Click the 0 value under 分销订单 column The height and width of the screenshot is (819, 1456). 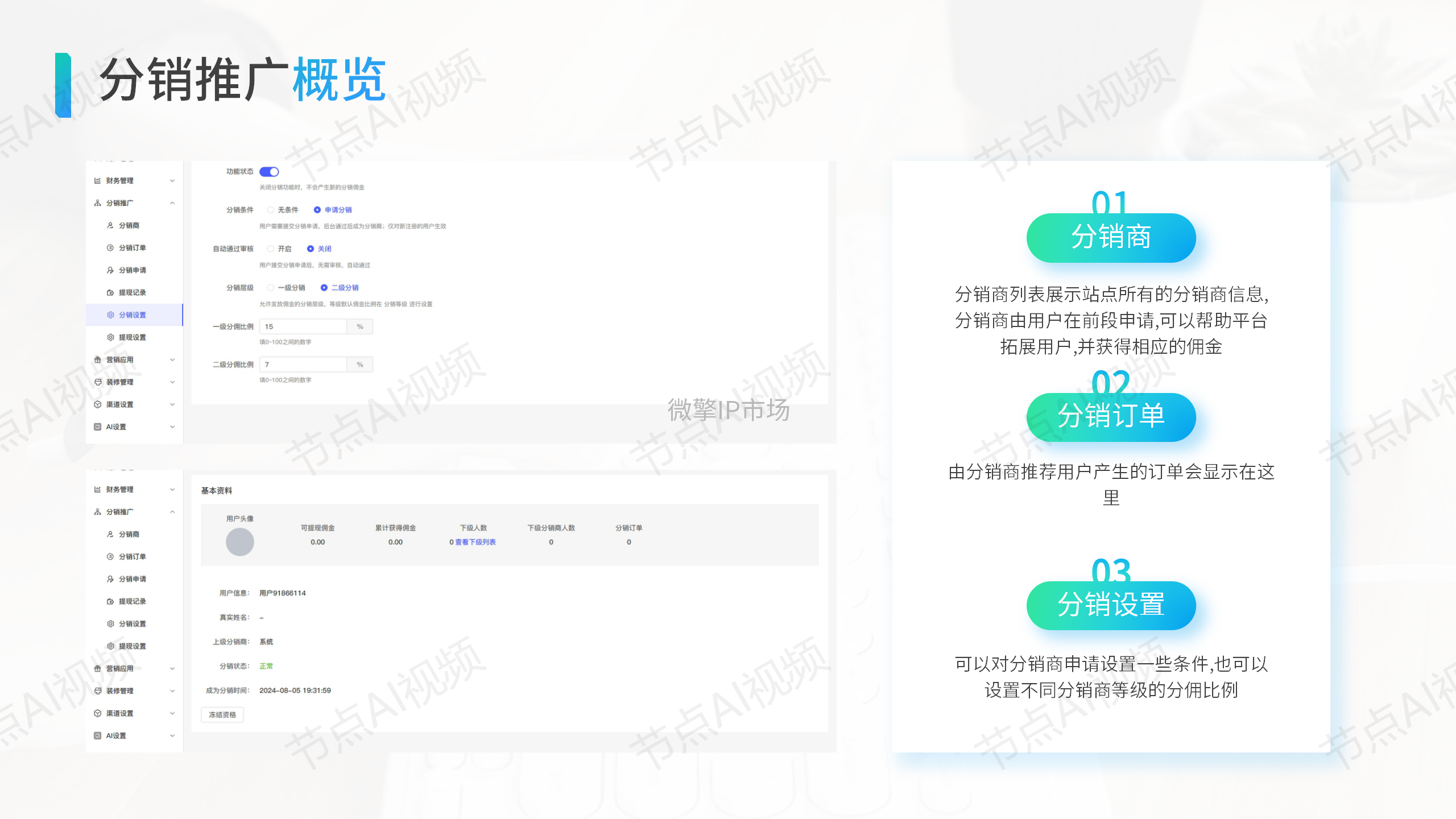coord(629,543)
